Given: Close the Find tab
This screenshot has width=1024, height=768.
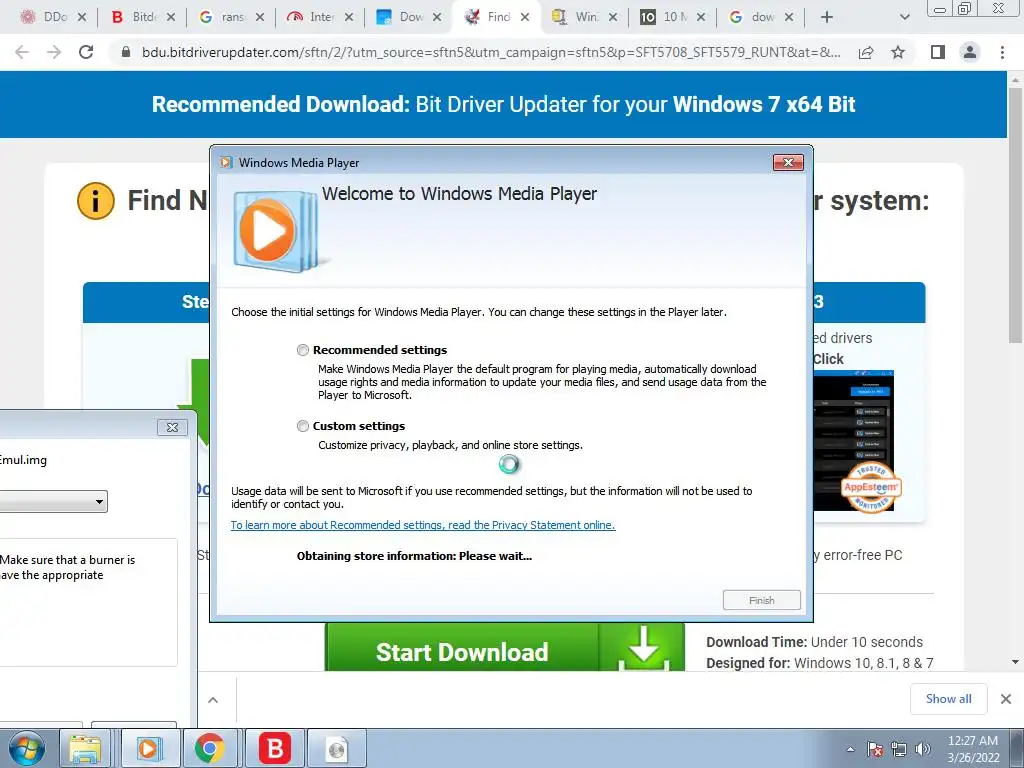Looking at the screenshot, I should [525, 17].
